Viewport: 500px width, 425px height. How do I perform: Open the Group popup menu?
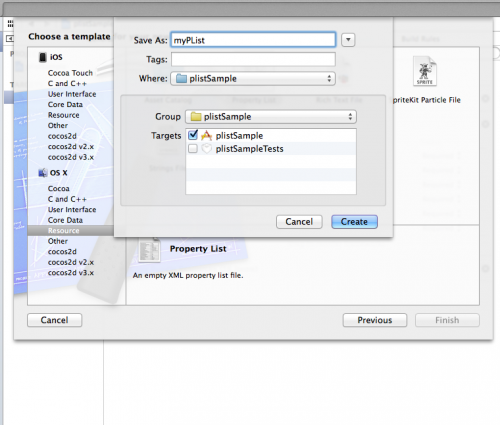coord(271,117)
